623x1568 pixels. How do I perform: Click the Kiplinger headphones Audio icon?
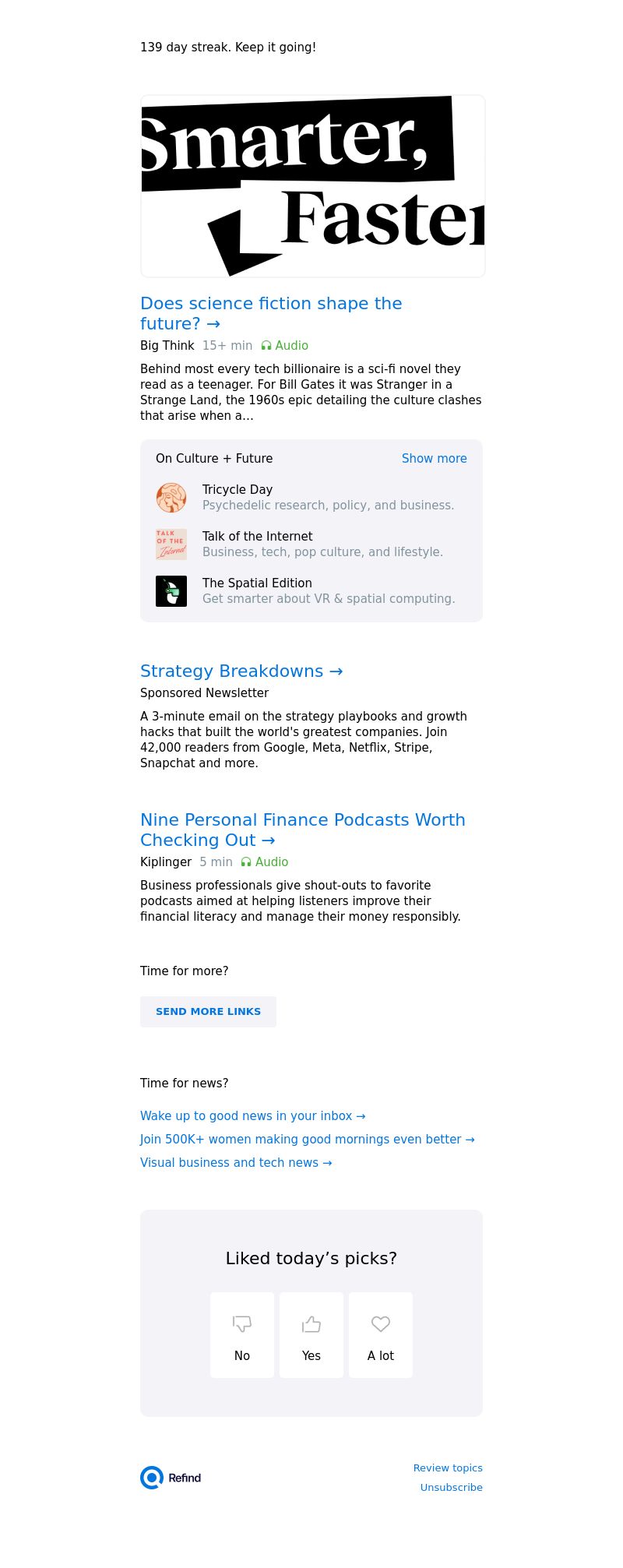pyautogui.click(x=246, y=862)
